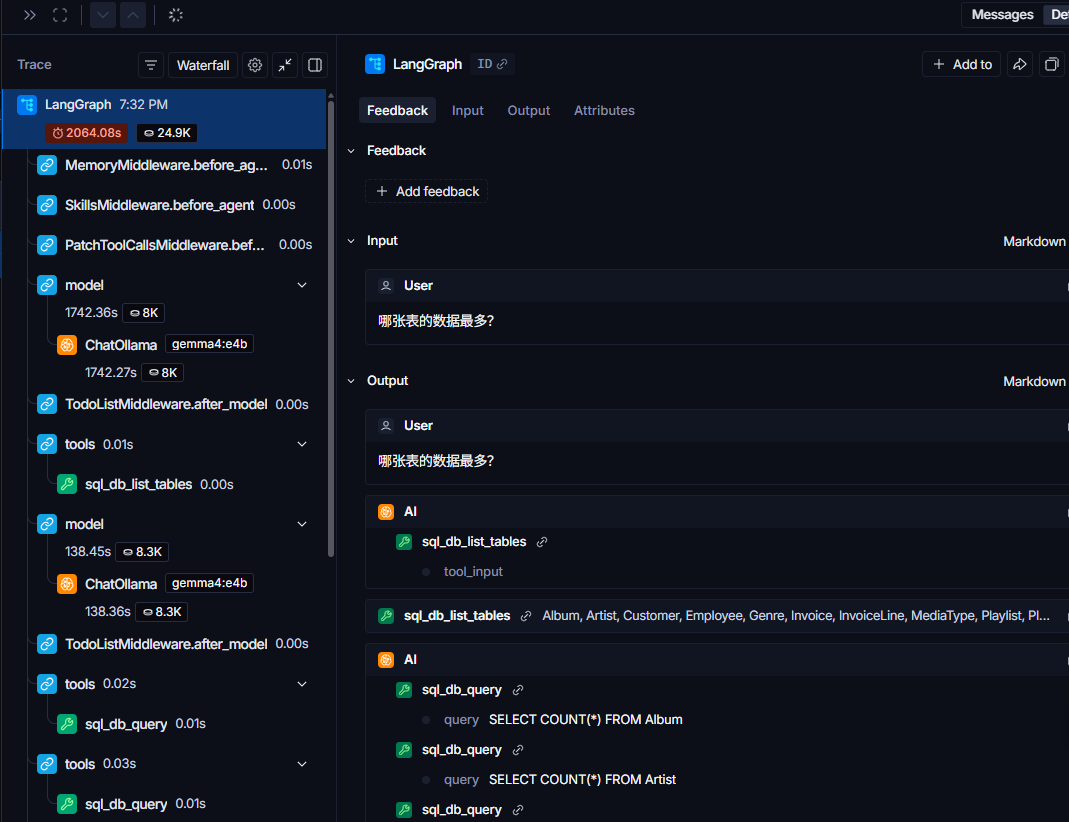Change Input format from Markdown
1069x822 pixels.
click(x=1034, y=241)
